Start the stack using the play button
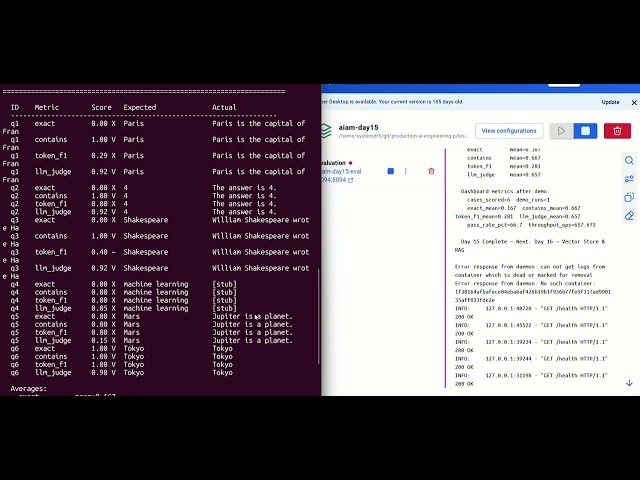The width and height of the screenshot is (640, 480). [562, 131]
